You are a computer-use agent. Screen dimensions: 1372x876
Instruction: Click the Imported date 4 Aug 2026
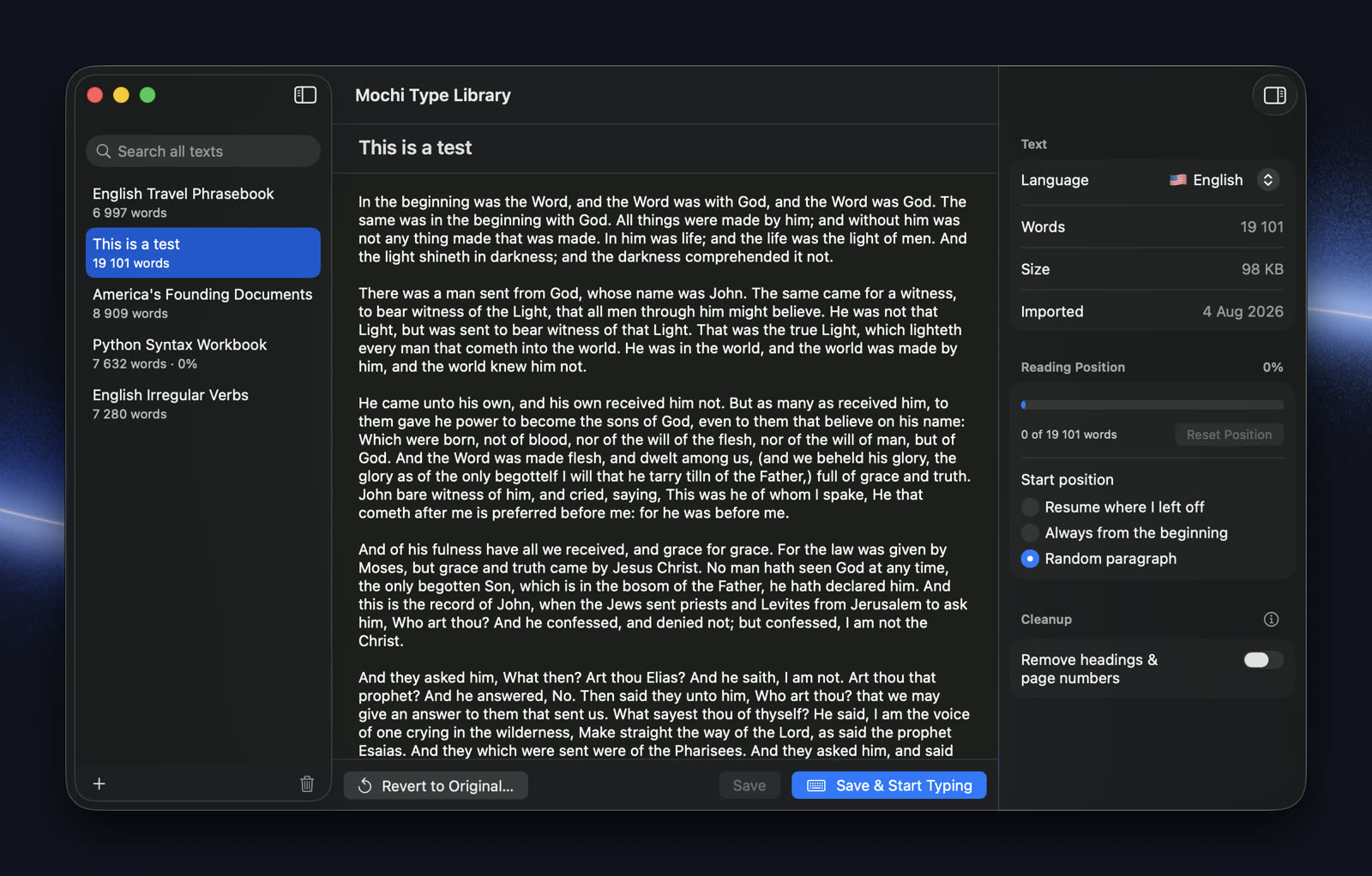pos(1243,312)
